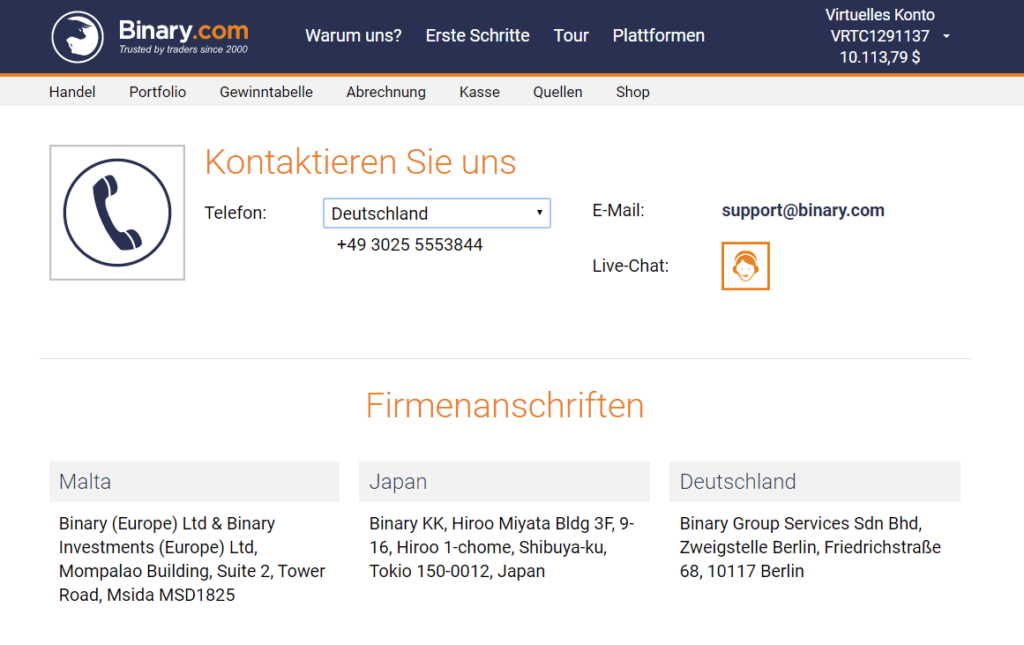Click phone number +49 3025 5553844

pos(409,245)
